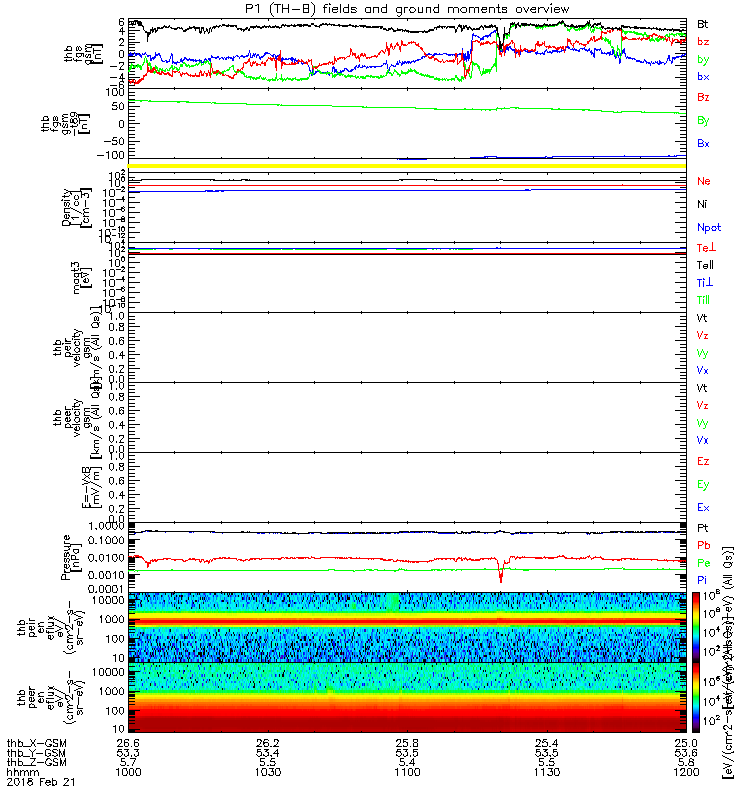Click the Pressure [nPa] axis label
Screen dimensions: 750x800
click(70, 557)
